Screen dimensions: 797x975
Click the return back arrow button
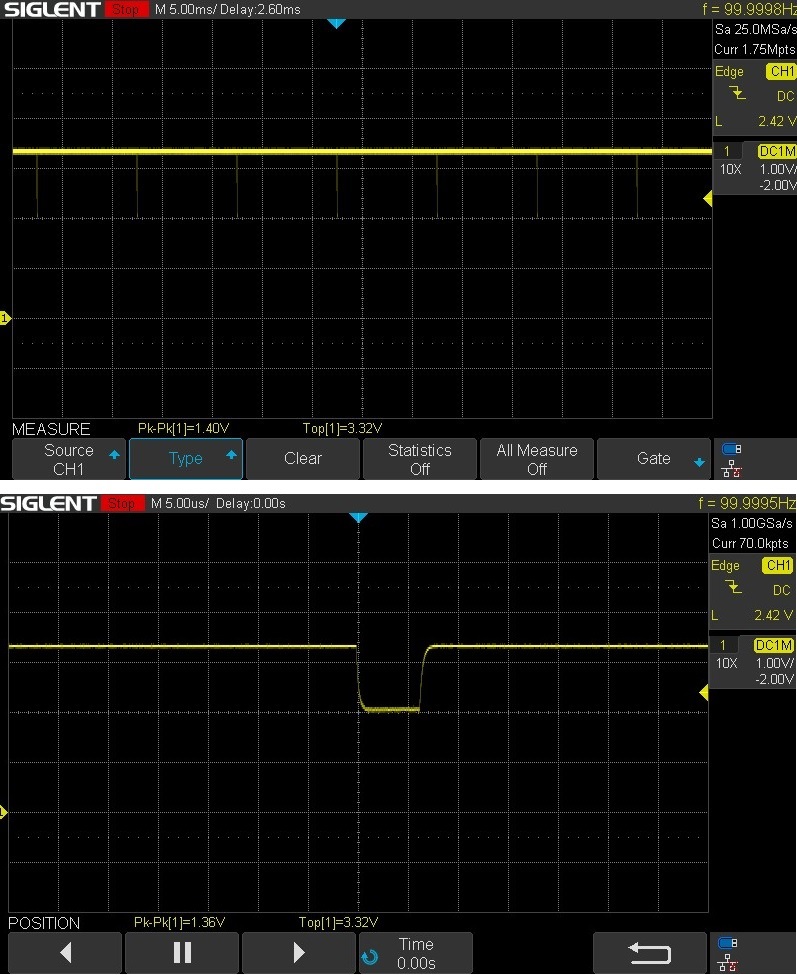[x=649, y=953]
